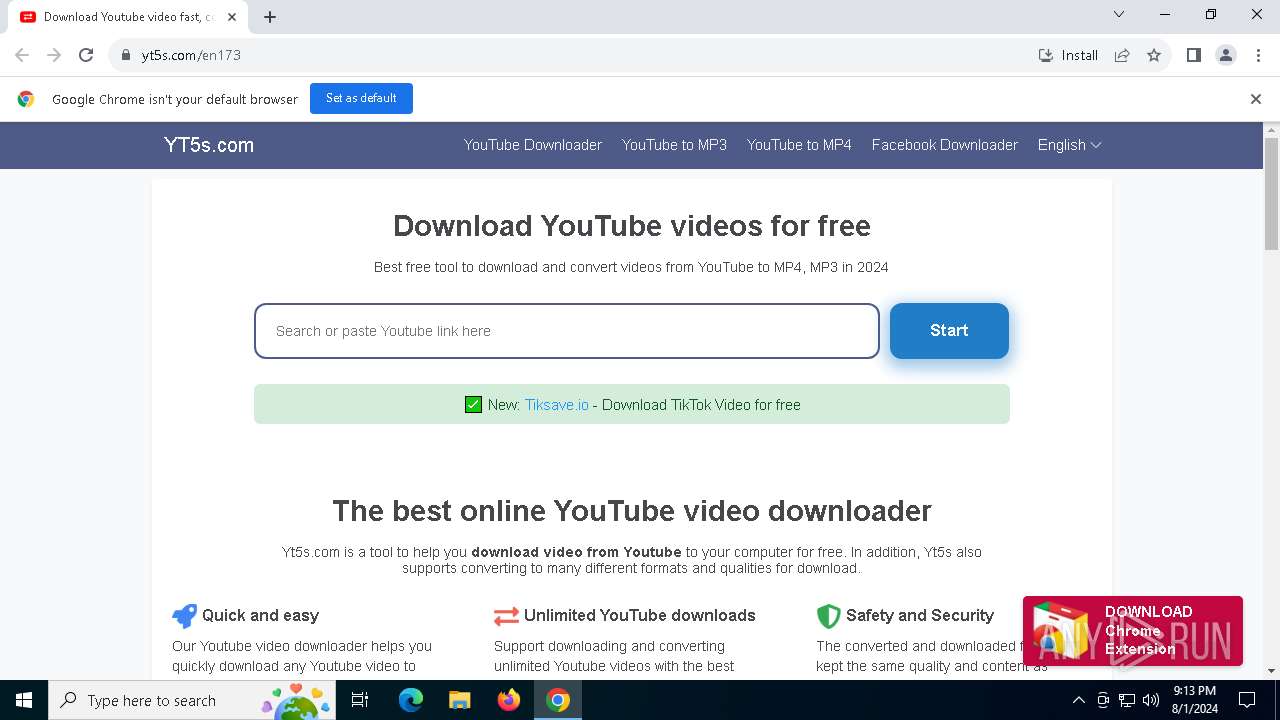This screenshot has width=1280, height=720.
Task: Open Task View on taskbar
Action: (360, 700)
